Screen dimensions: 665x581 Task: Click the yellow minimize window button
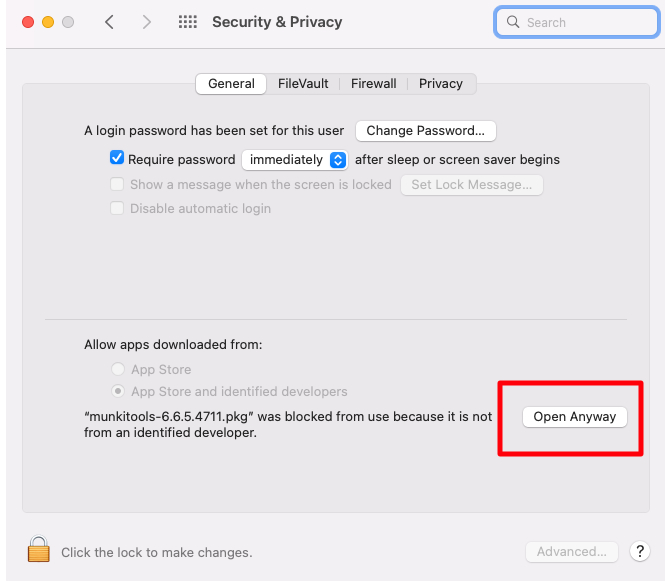pos(48,22)
